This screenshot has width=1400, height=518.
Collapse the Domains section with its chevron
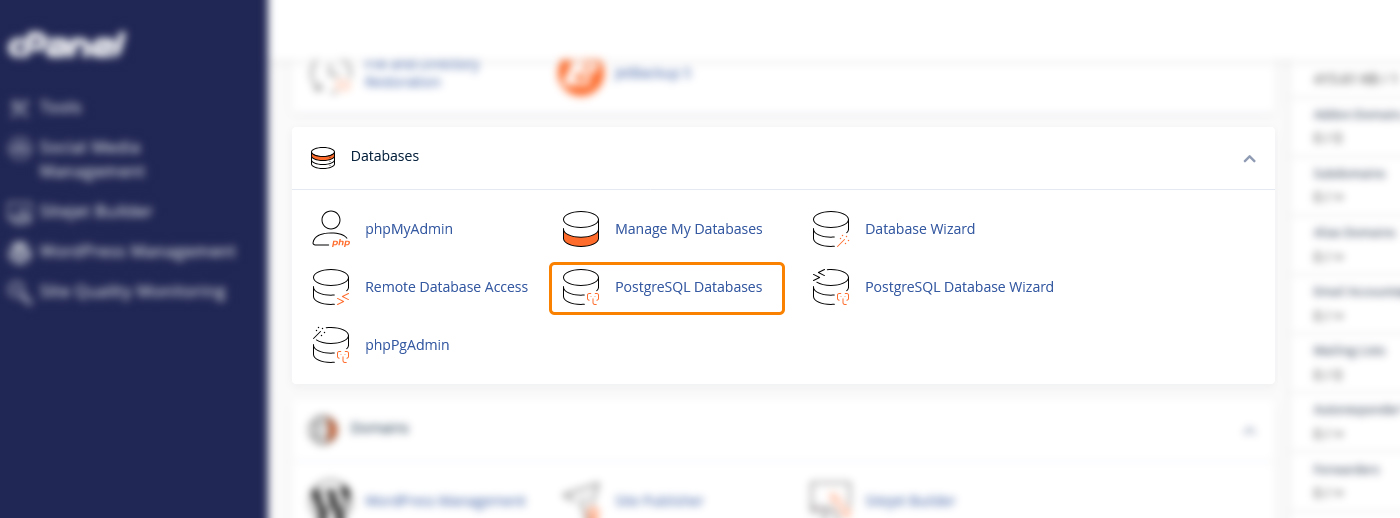tap(1249, 430)
